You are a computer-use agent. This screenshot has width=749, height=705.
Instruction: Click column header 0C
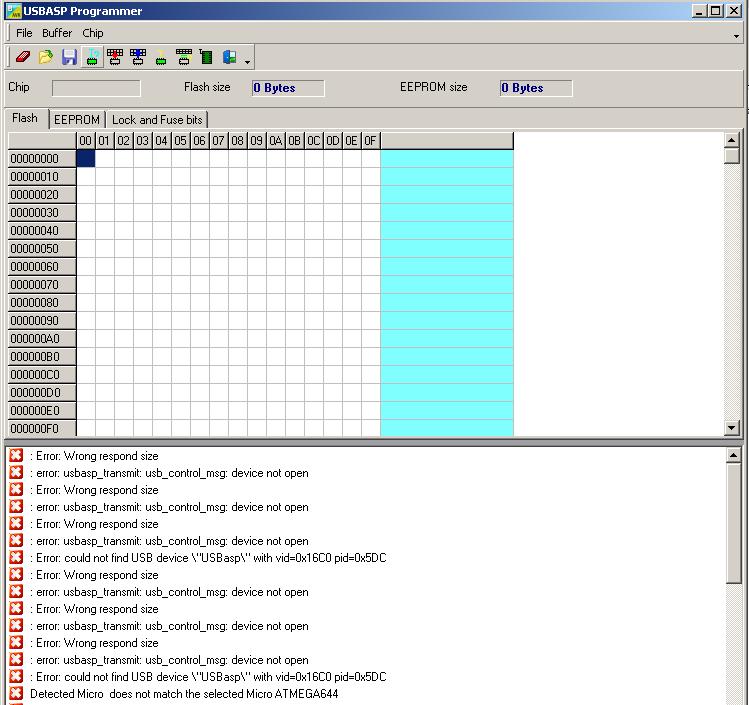click(313, 141)
